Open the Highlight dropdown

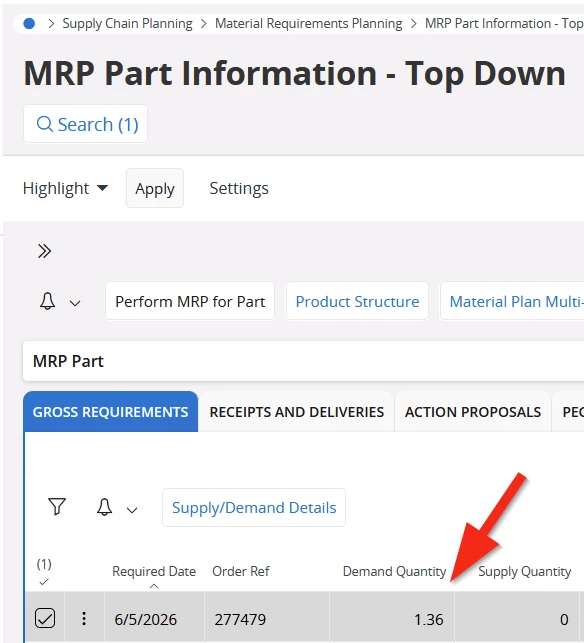point(65,188)
